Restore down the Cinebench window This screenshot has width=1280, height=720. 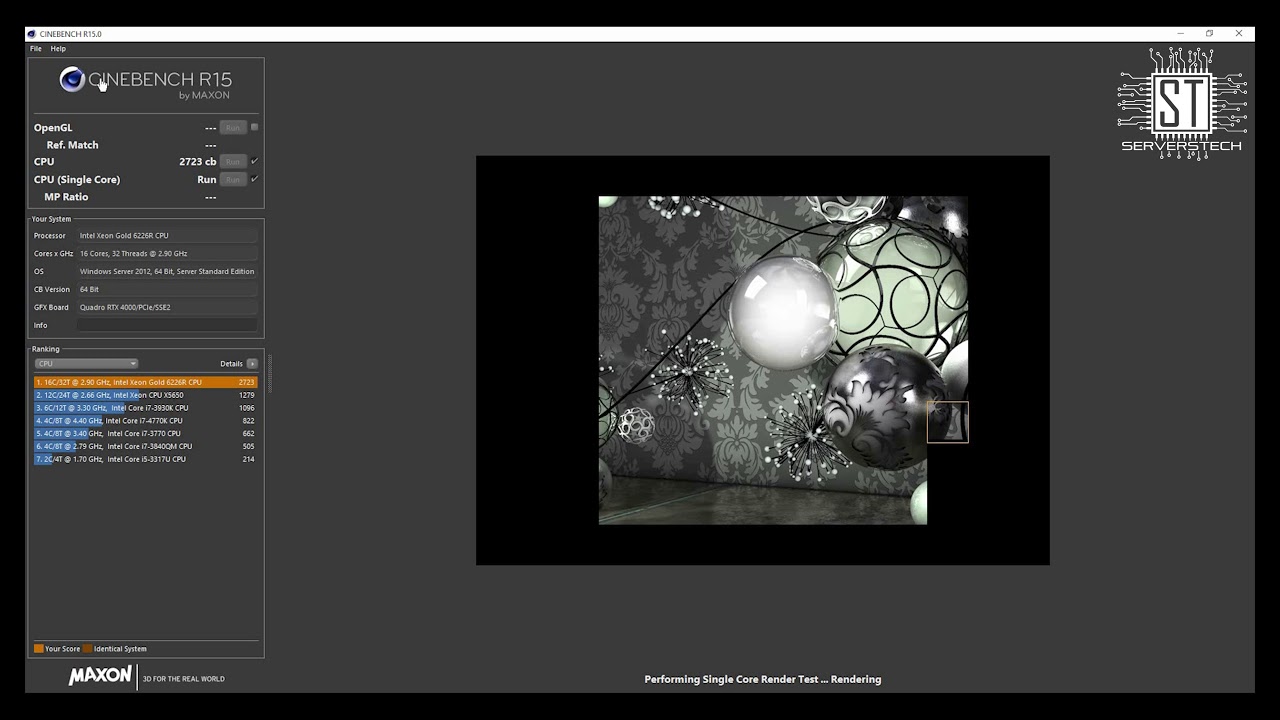[x=1209, y=34]
